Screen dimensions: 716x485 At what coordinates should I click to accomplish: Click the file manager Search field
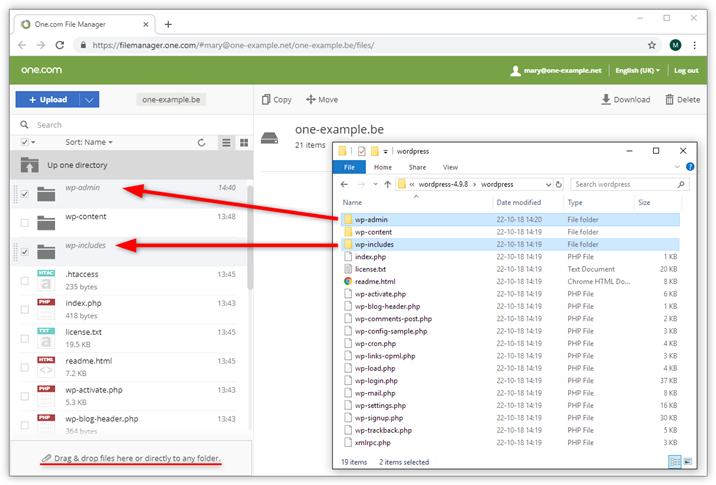tap(132, 125)
